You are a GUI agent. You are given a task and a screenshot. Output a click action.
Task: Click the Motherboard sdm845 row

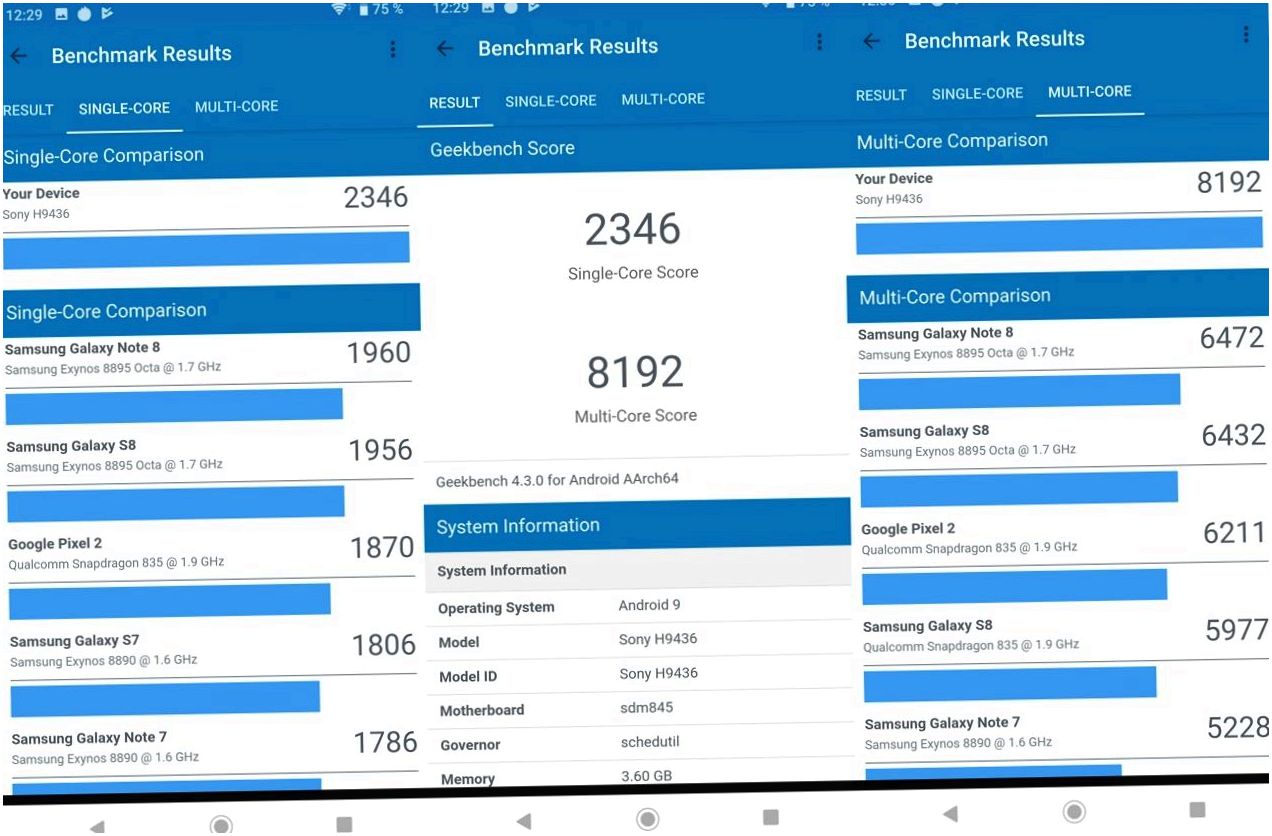tap(638, 709)
